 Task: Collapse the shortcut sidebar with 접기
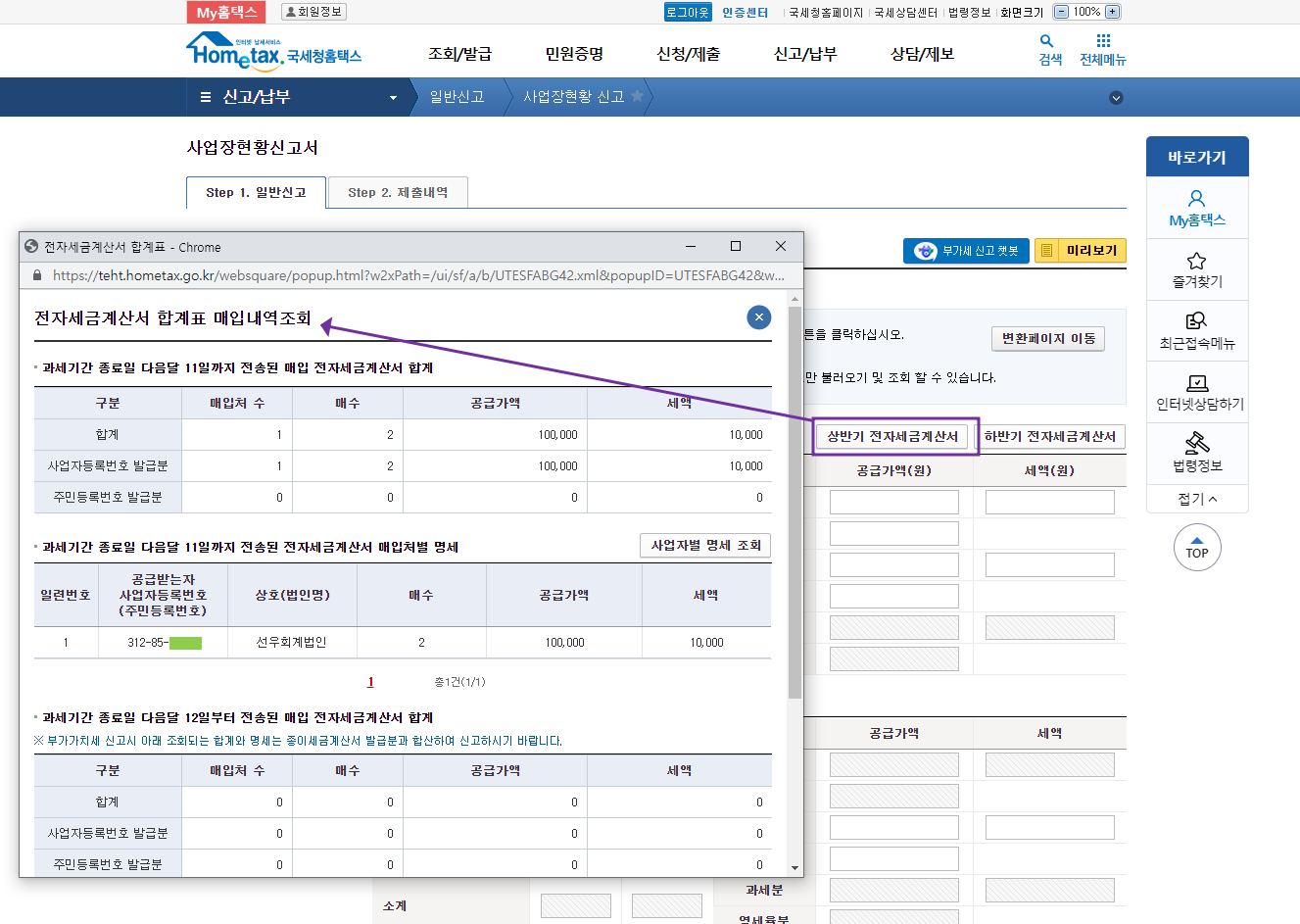[1196, 499]
